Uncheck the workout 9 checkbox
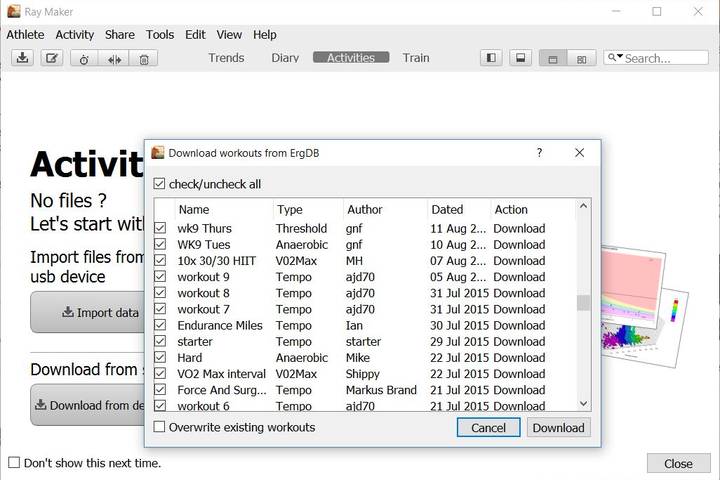 tap(160, 277)
